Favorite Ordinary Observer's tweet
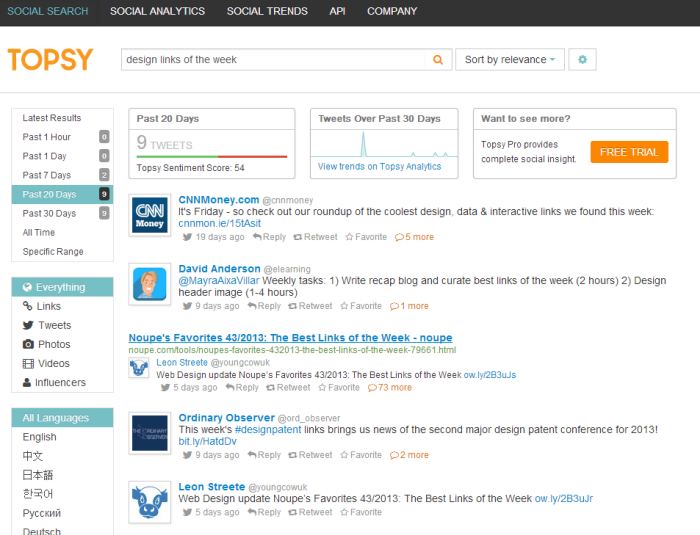The width and height of the screenshot is (700, 535). click(x=361, y=455)
